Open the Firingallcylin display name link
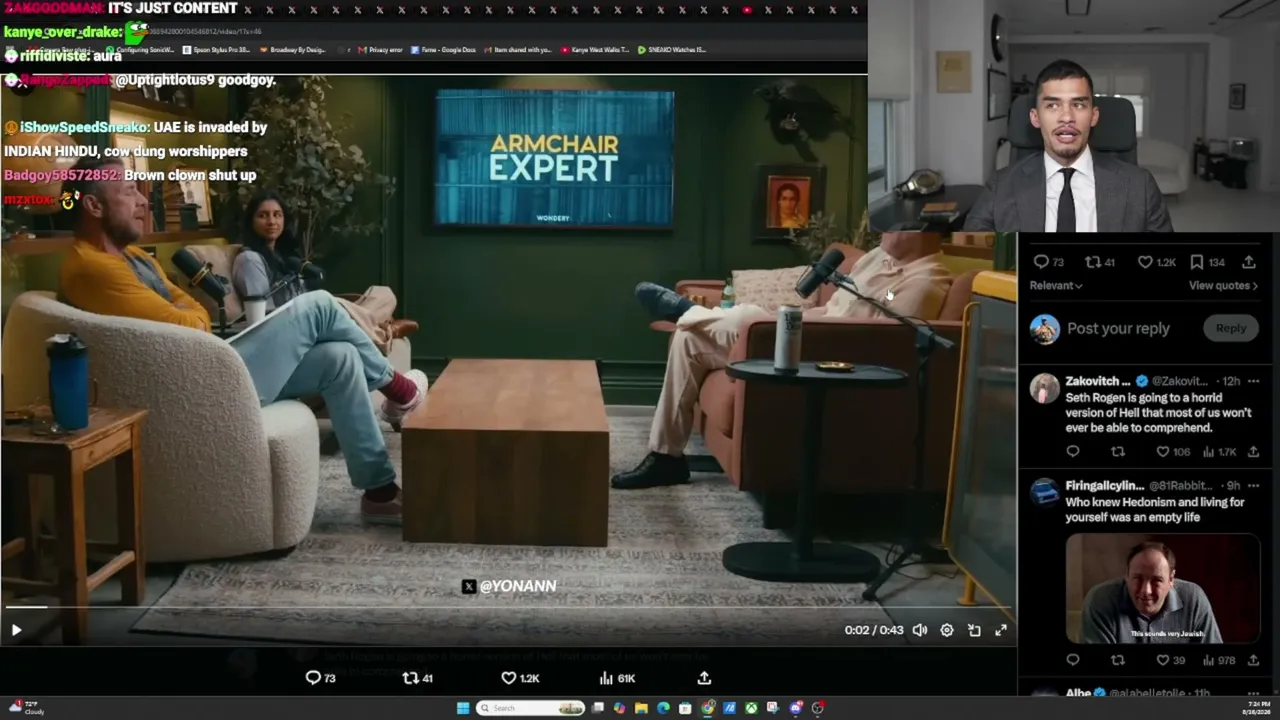This screenshot has width=1280, height=720. tap(1105, 486)
